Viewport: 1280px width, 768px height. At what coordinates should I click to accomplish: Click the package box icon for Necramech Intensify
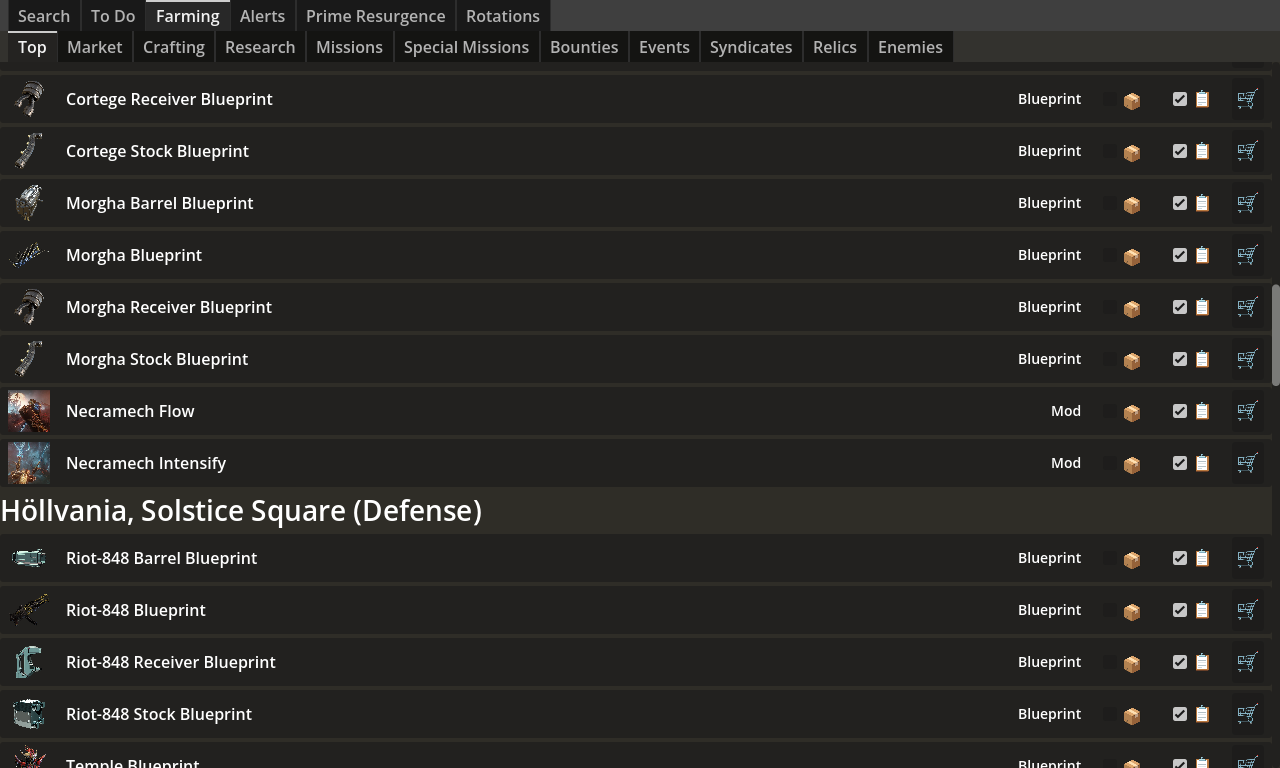click(1132, 464)
